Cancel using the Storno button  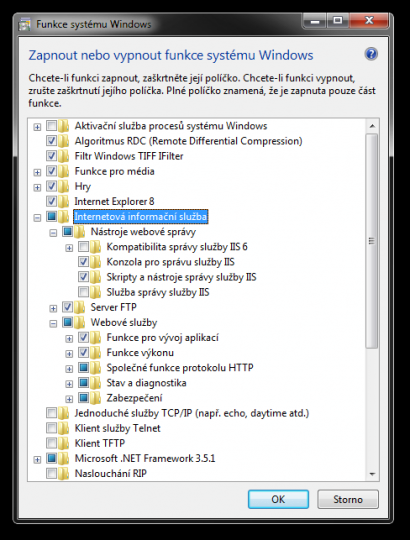point(348,499)
